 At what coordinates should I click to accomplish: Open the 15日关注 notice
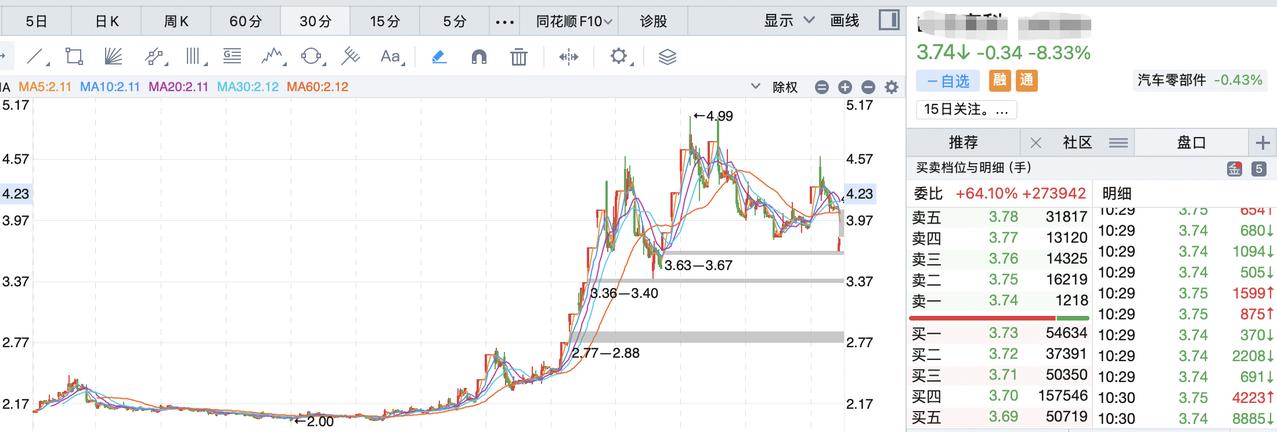pyautogui.click(x=966, y=109)
